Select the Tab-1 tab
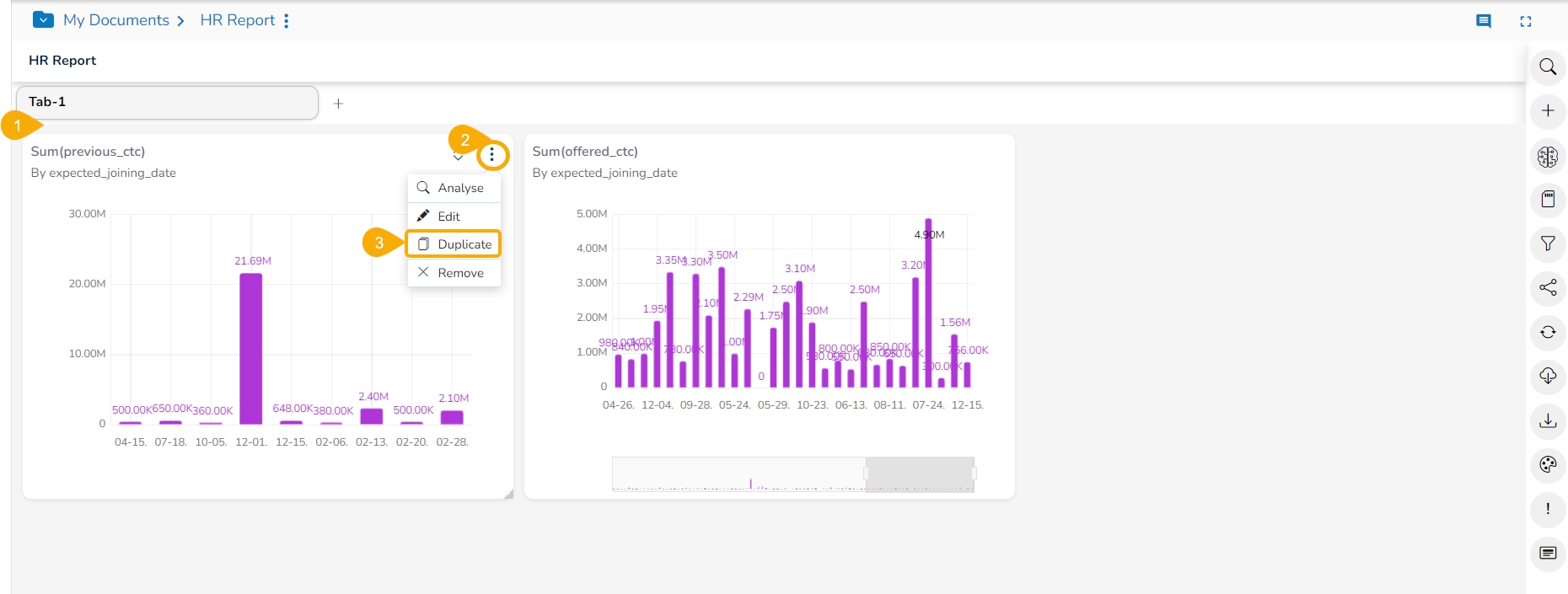The image size is (1568, 594). pyautogui.click(x=167, y=102)
